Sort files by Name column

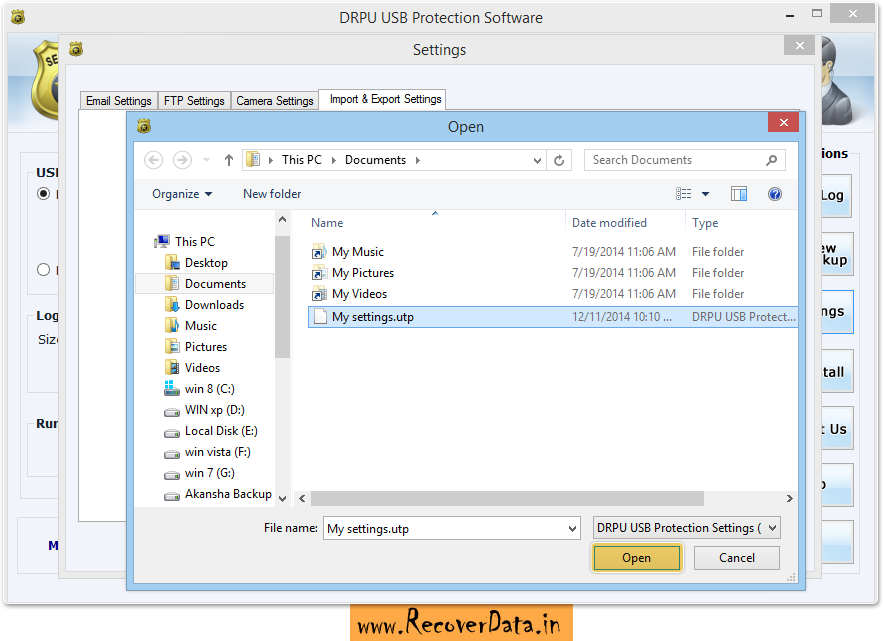point(327,222)
